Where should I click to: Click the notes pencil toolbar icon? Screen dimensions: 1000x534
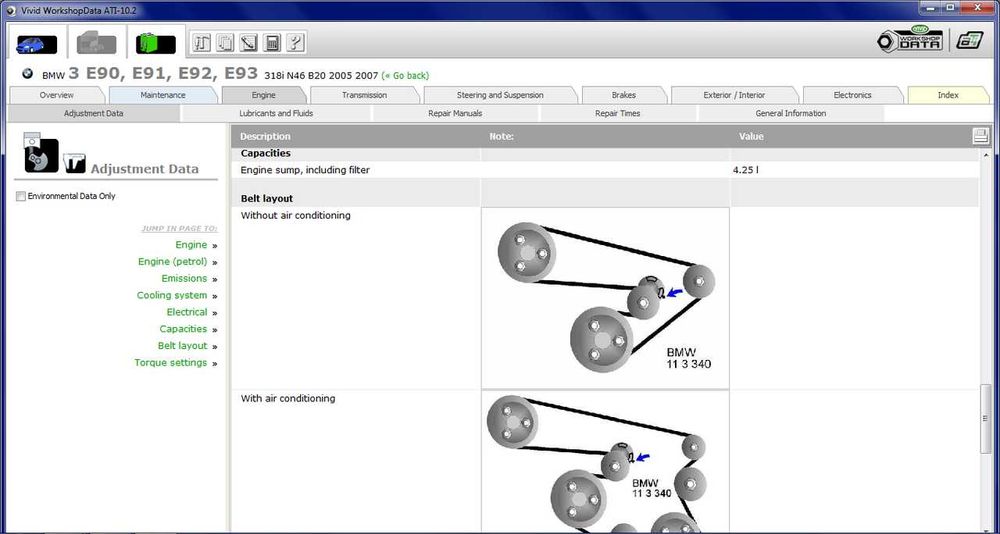click(x=248, y=43)
